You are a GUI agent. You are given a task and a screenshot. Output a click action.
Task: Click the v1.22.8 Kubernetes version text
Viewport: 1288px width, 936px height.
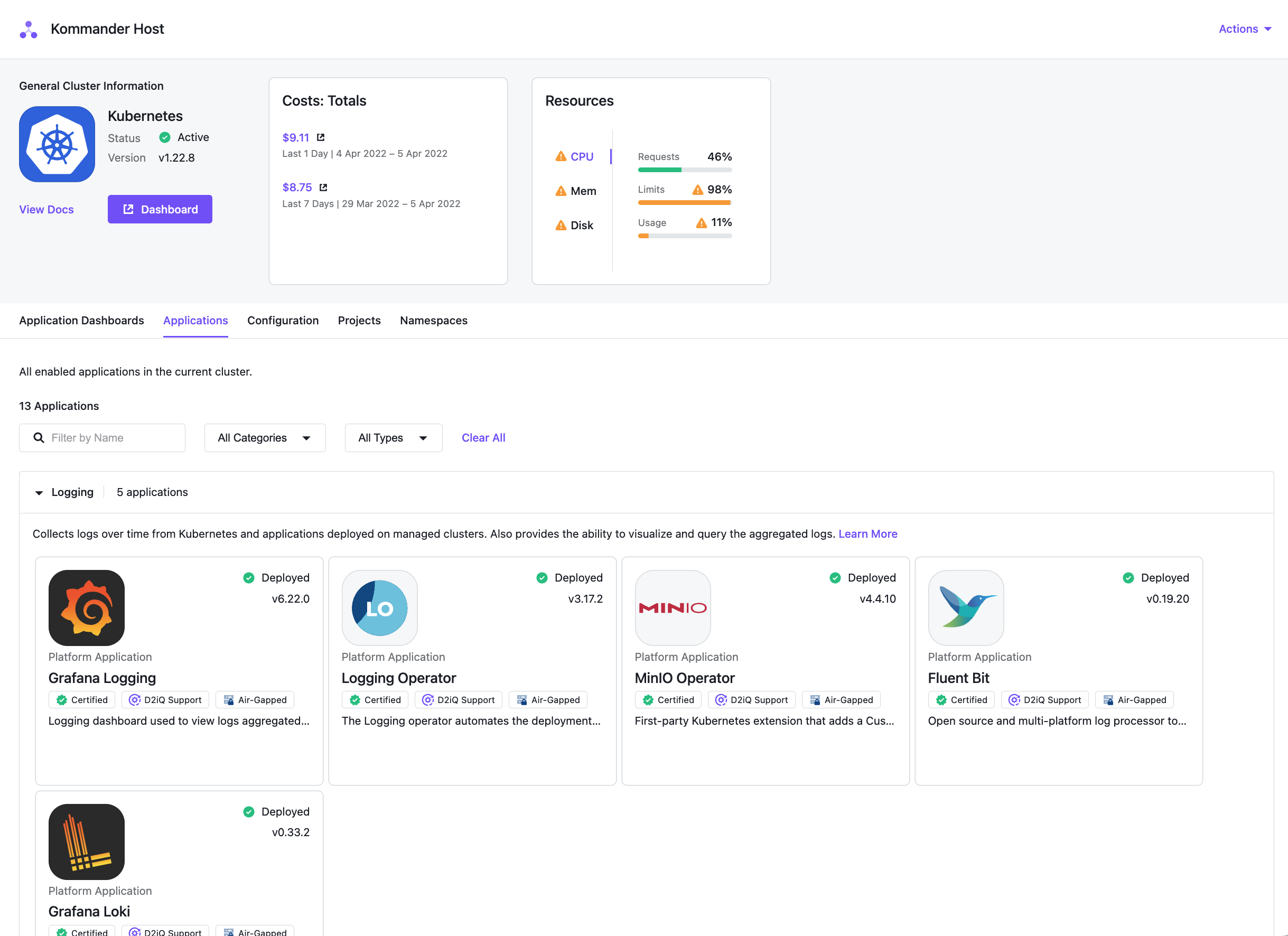point(176,158)
